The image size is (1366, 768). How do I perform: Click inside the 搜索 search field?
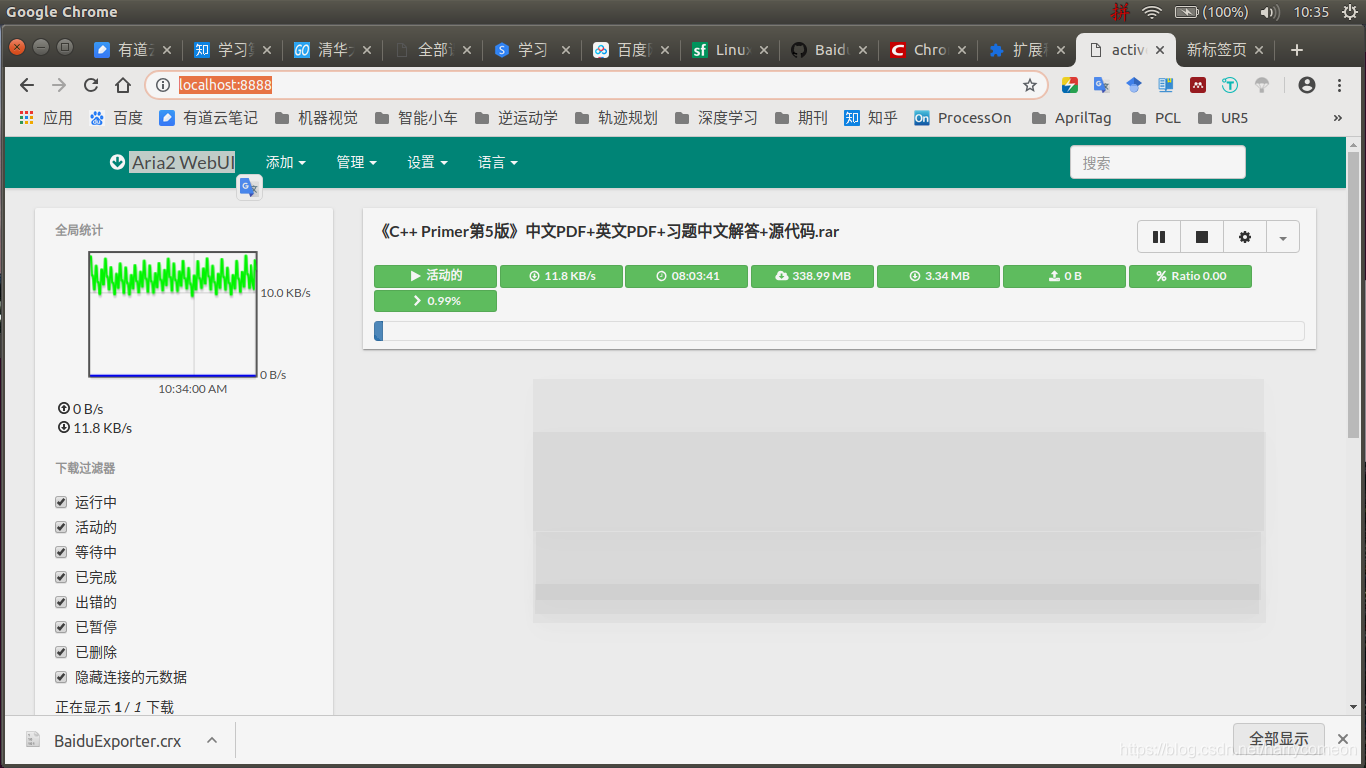(x=1157, y=161)
